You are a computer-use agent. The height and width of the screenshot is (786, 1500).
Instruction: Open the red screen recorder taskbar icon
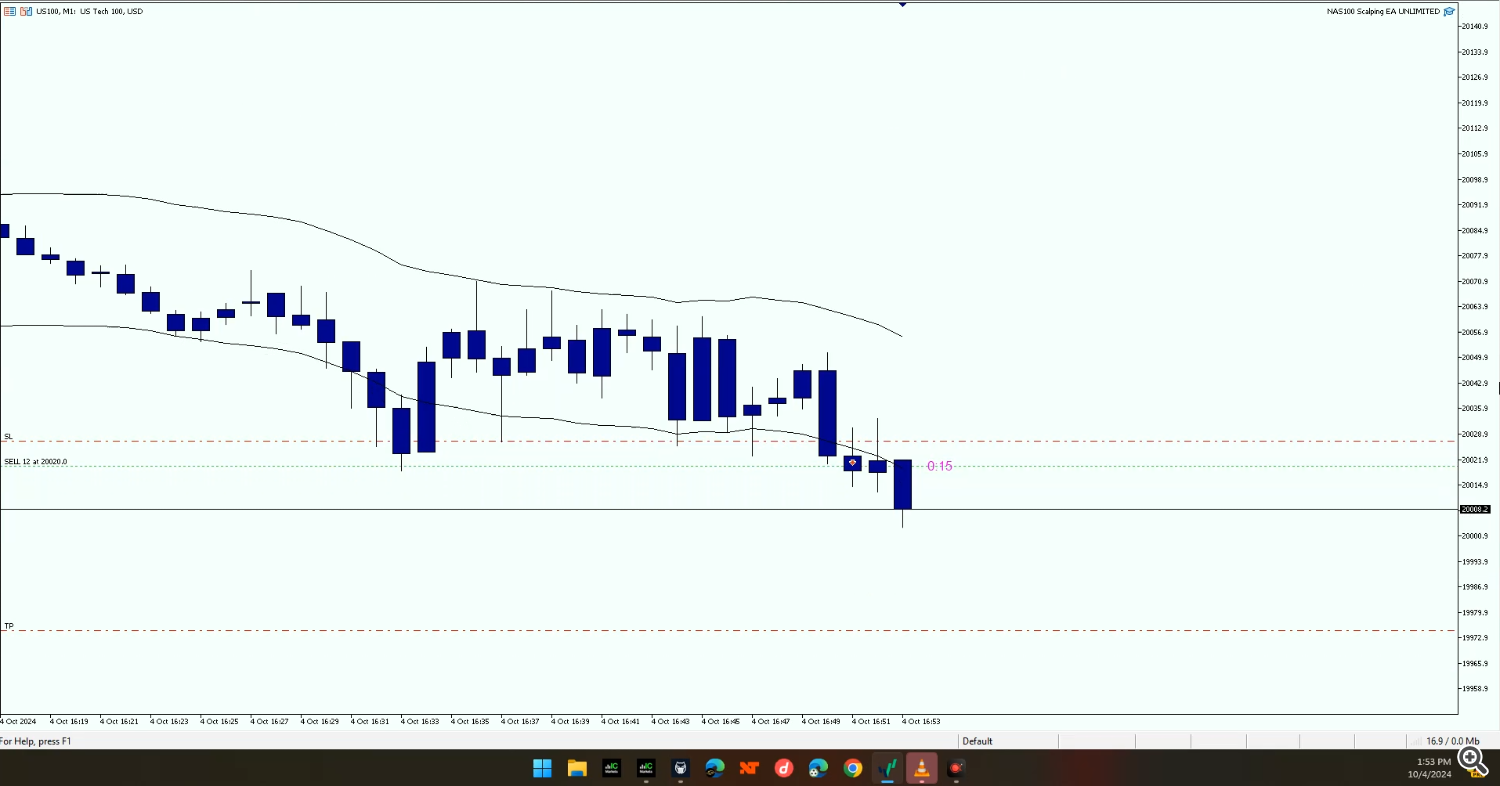point(956,768)
